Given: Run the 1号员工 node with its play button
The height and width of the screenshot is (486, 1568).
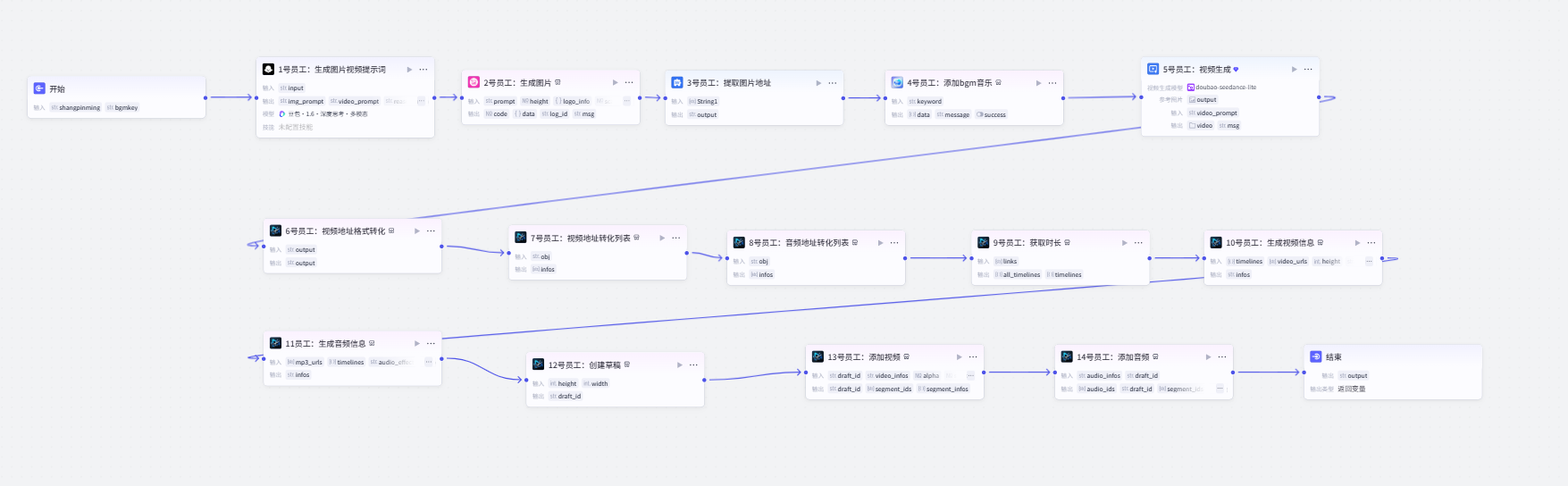Looking at the screenshot, I should point(410,69).
